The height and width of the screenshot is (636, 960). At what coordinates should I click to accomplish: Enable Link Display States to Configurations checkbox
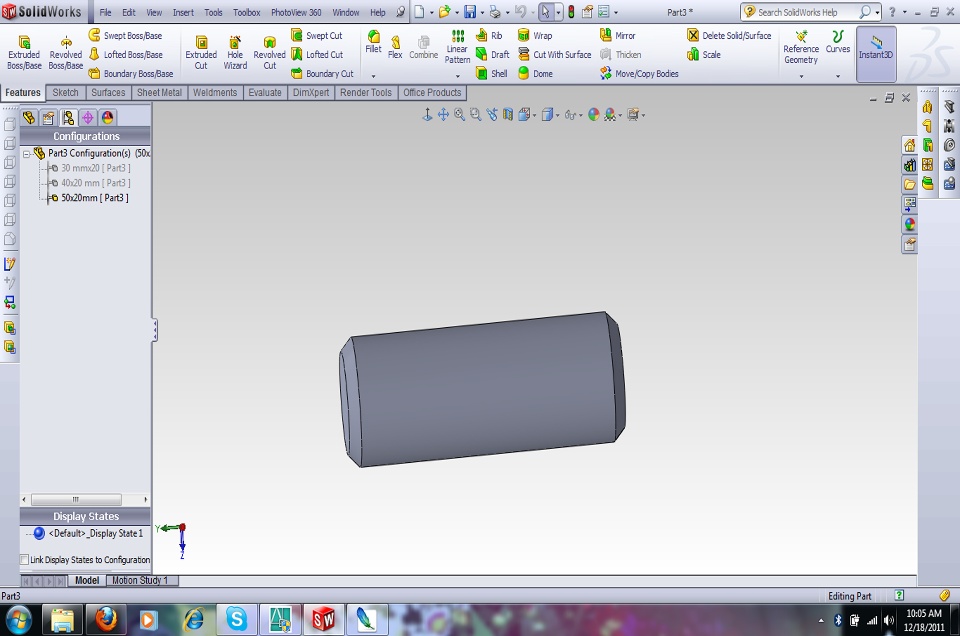25,560
